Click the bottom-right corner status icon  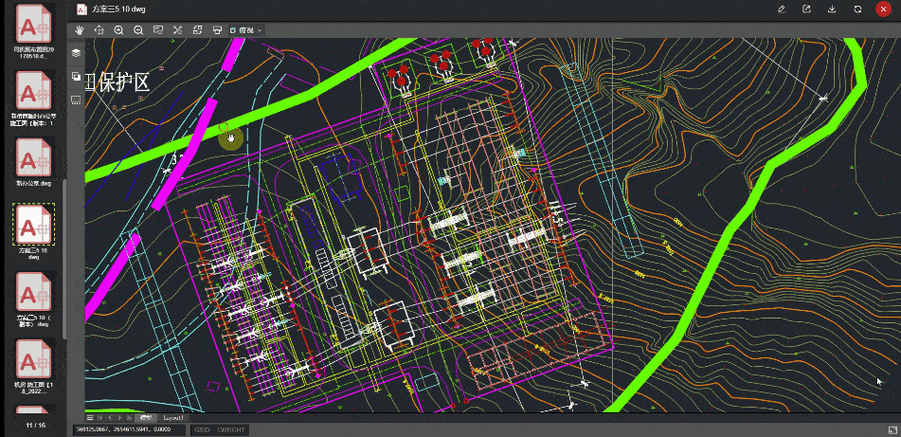tap(892, 430)
